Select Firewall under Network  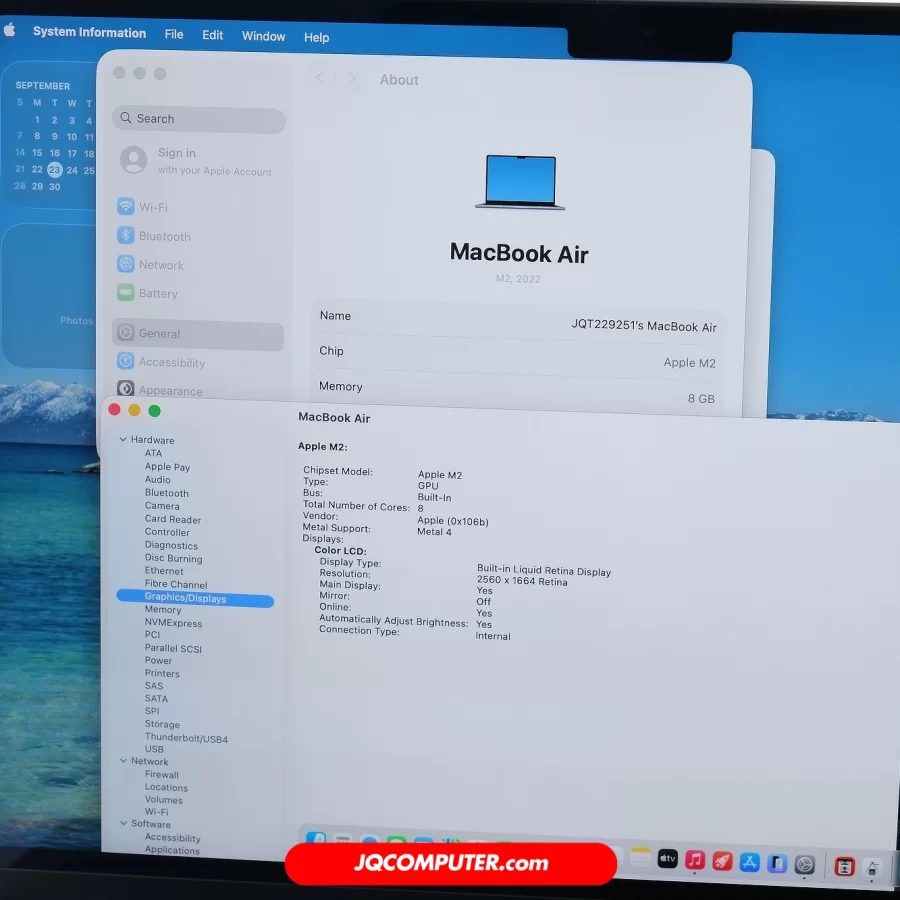point(161,774)
